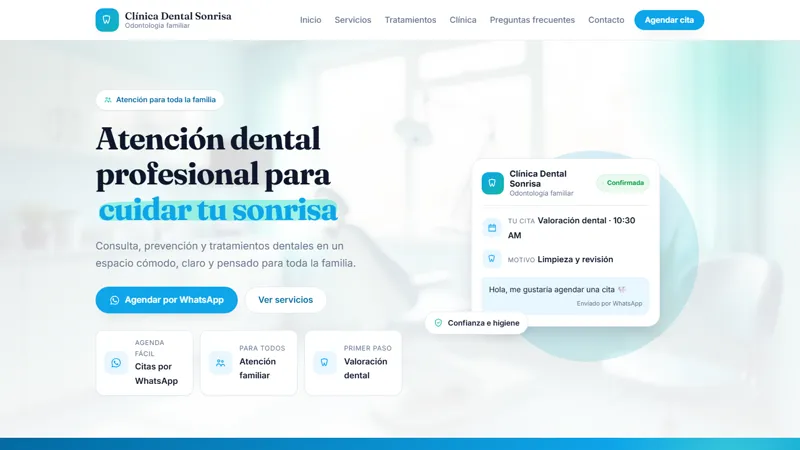Select Clínica in the top navigation
Screen dimensions: 800x450
463,20
